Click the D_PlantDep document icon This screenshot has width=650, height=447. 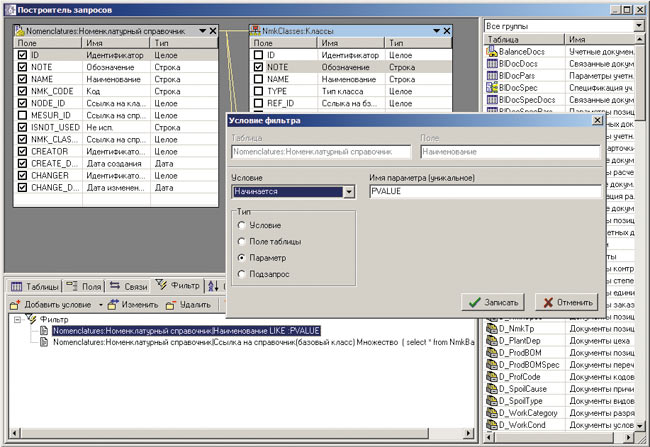point(491,340)
